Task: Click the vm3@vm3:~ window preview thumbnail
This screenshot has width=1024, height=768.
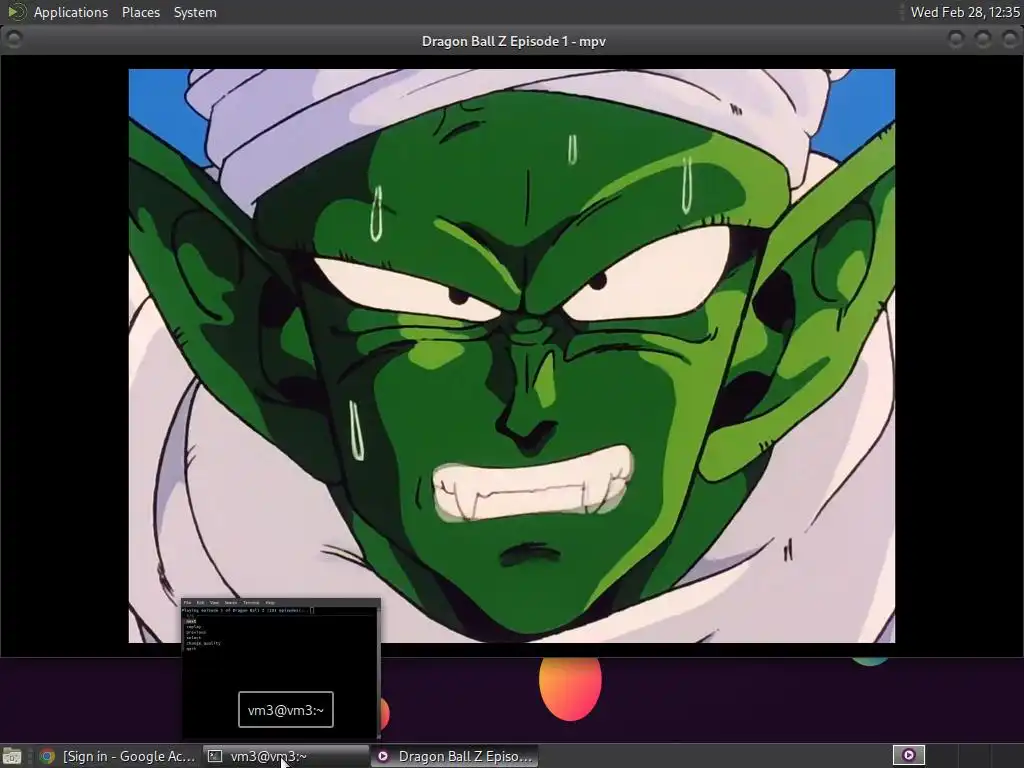Action: [x=281, y=669]
